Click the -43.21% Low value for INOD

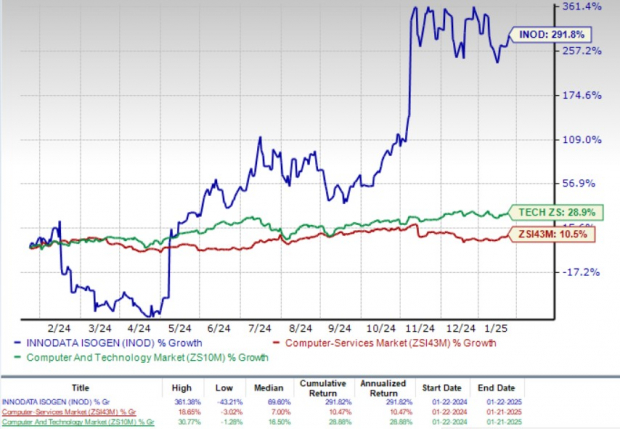229,402
